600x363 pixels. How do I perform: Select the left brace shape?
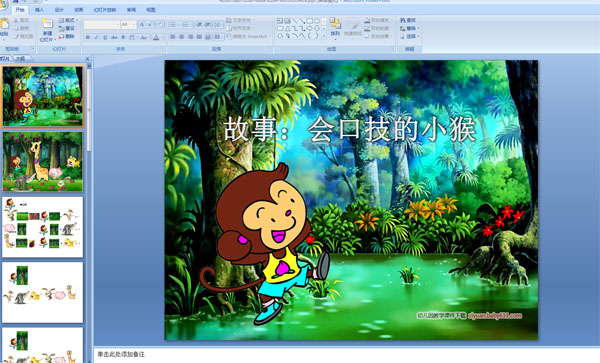(310, 36)
